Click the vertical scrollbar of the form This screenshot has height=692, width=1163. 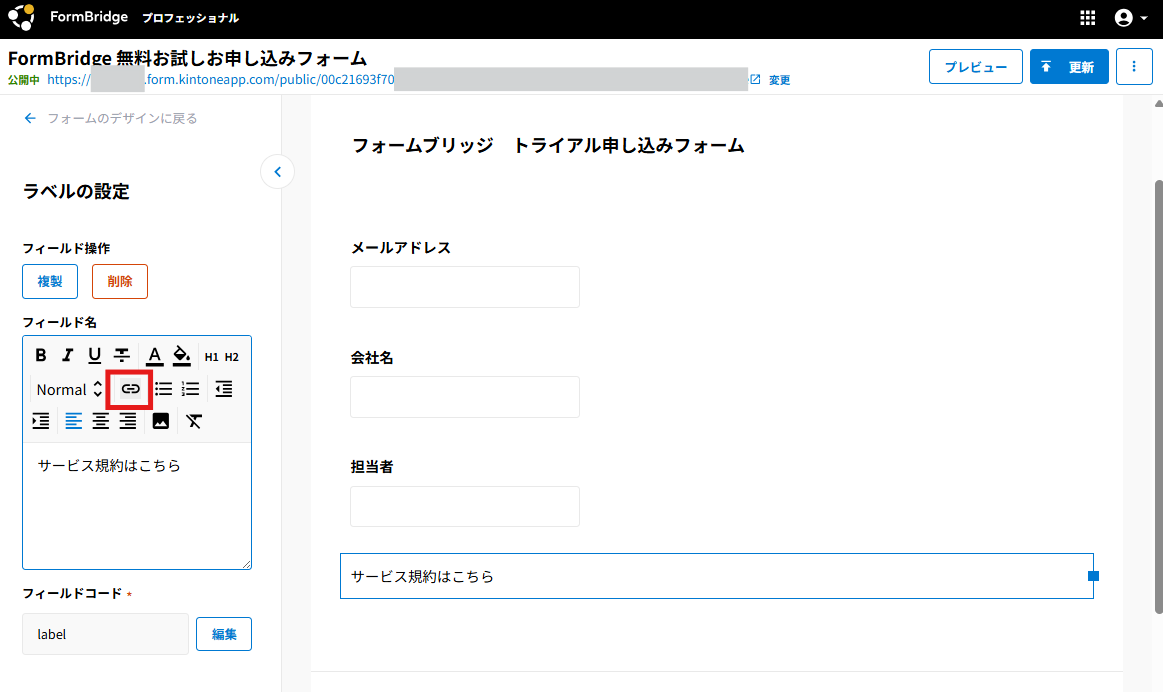point(1158,397)
